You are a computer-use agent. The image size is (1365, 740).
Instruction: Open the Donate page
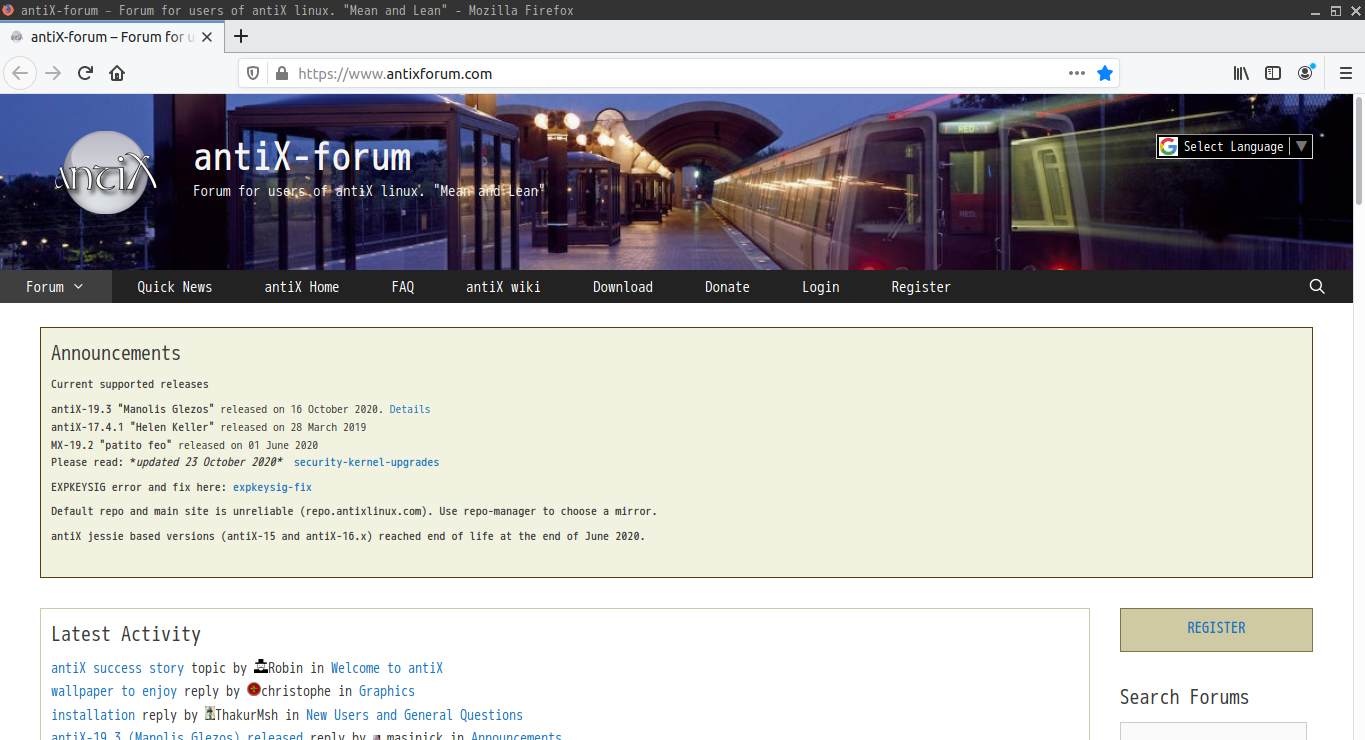coord(727,287)
